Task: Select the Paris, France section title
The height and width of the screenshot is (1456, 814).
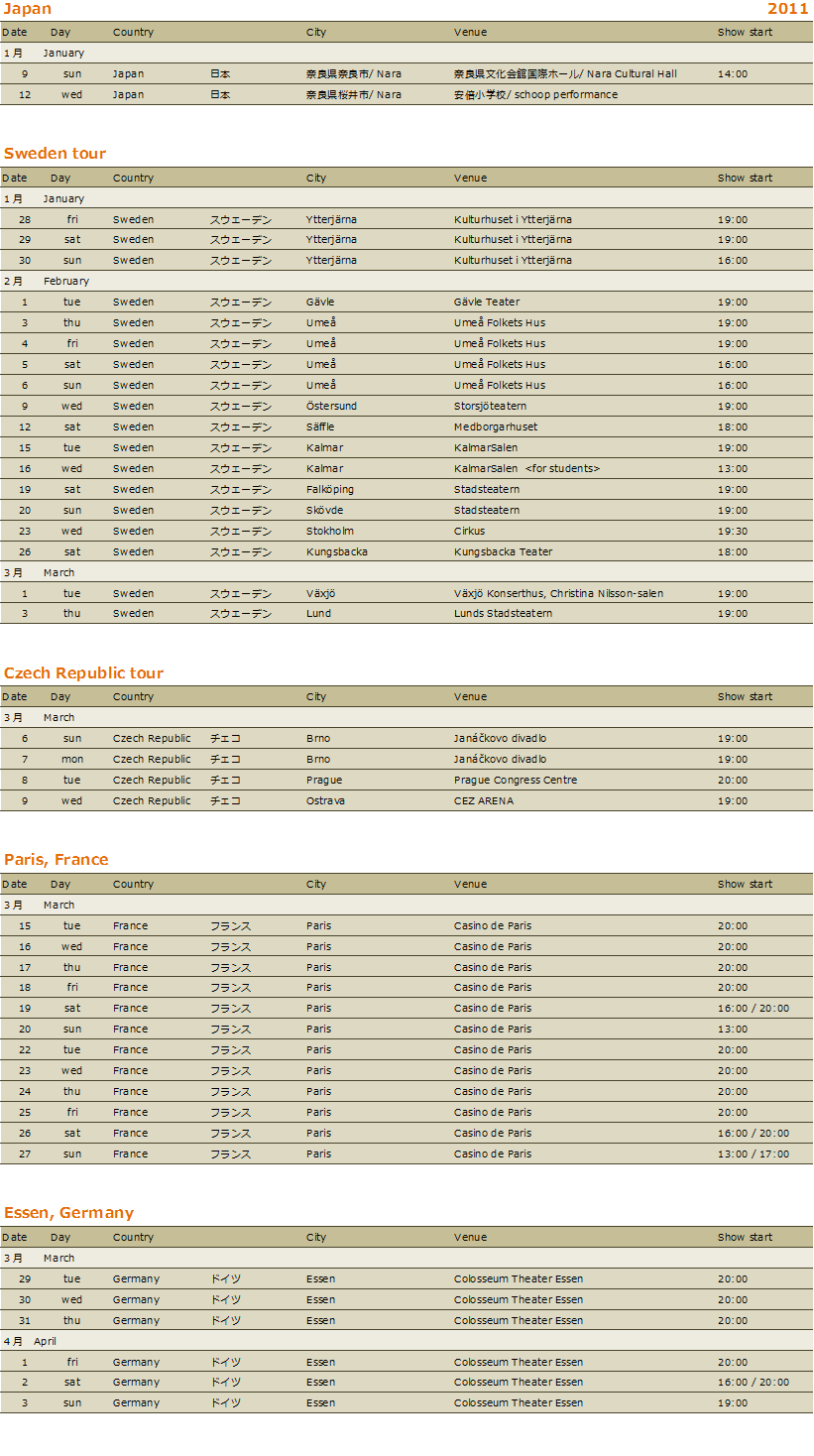Action: [x=56, y=860]
